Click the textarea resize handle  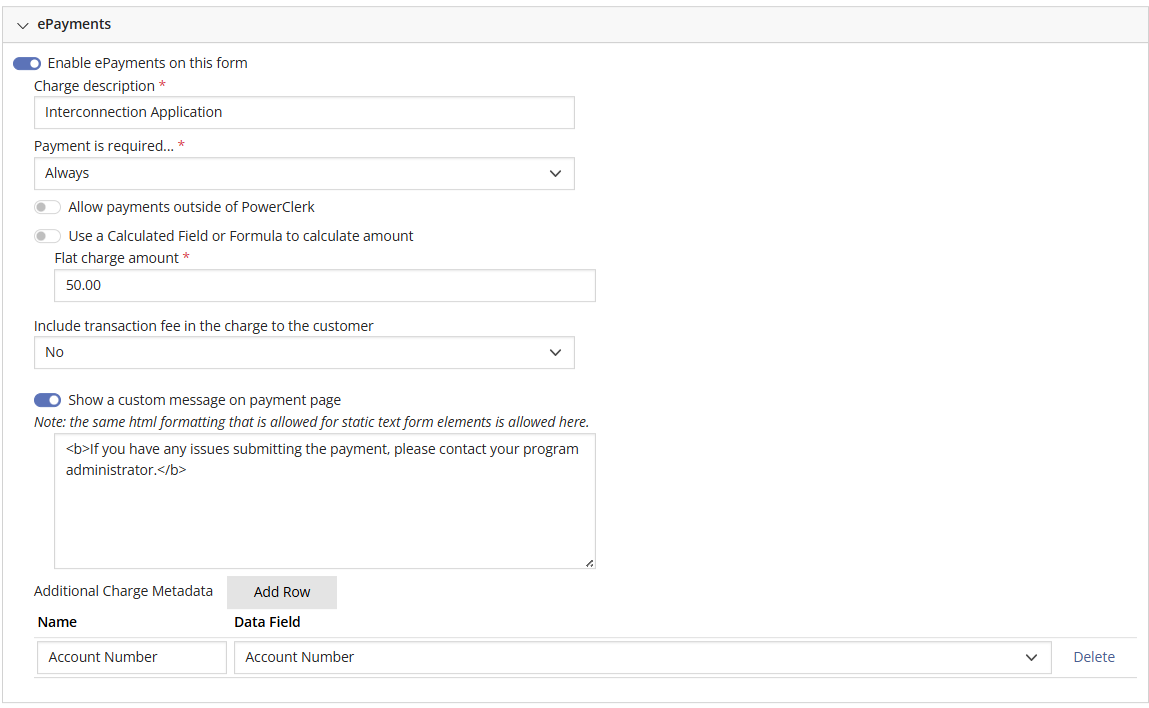pos(589,564)
